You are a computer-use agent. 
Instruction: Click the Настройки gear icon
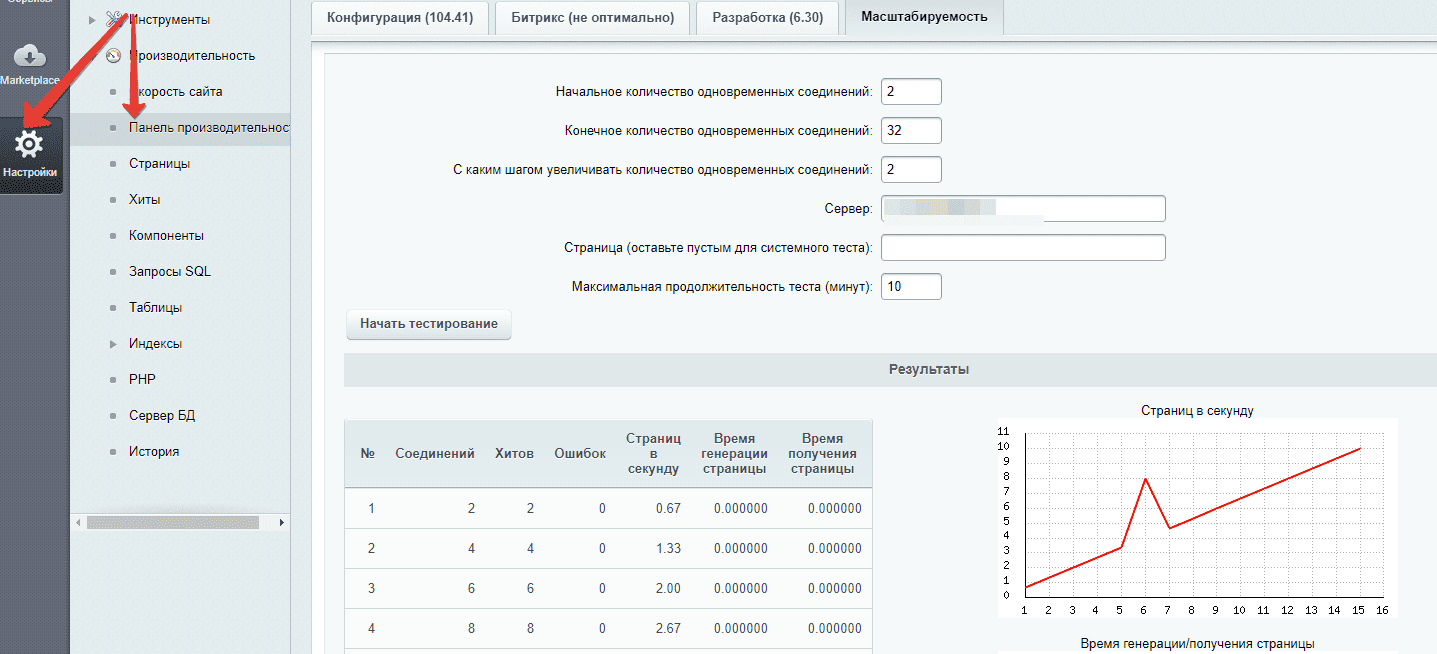pos(30,145)
